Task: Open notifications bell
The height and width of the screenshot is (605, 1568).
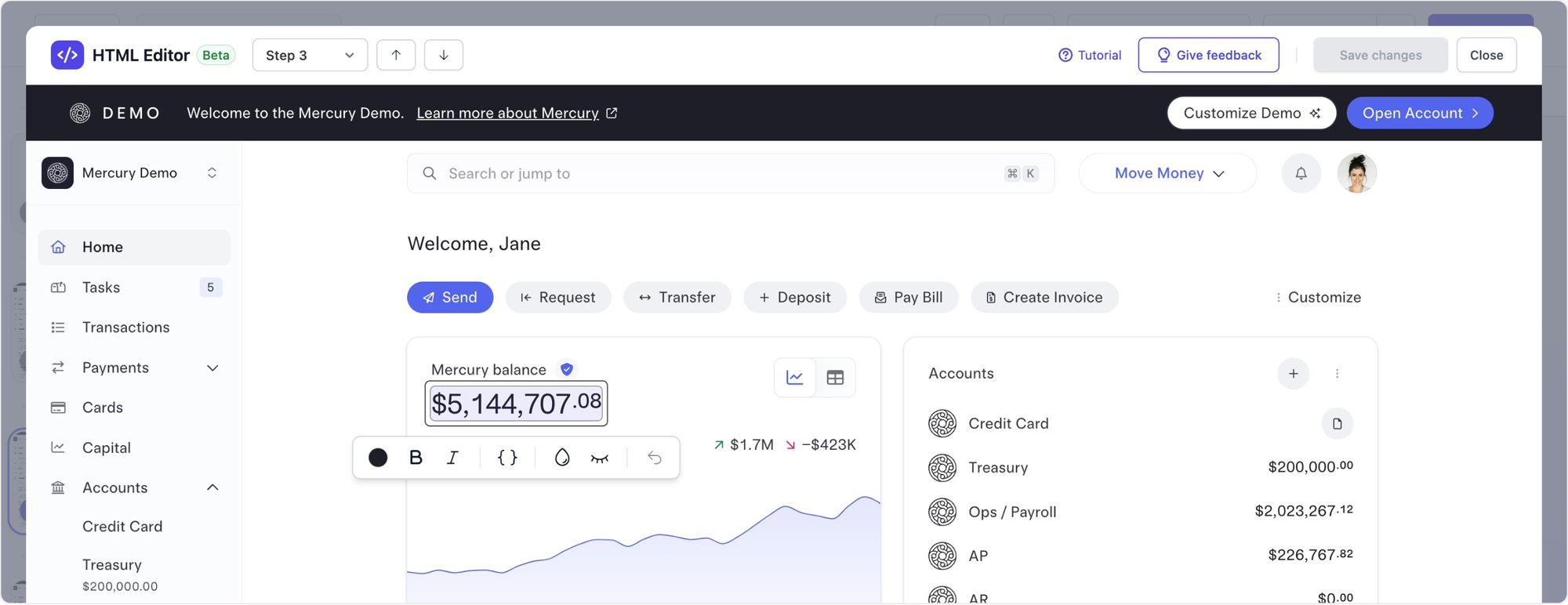Action: (1301, 173)
